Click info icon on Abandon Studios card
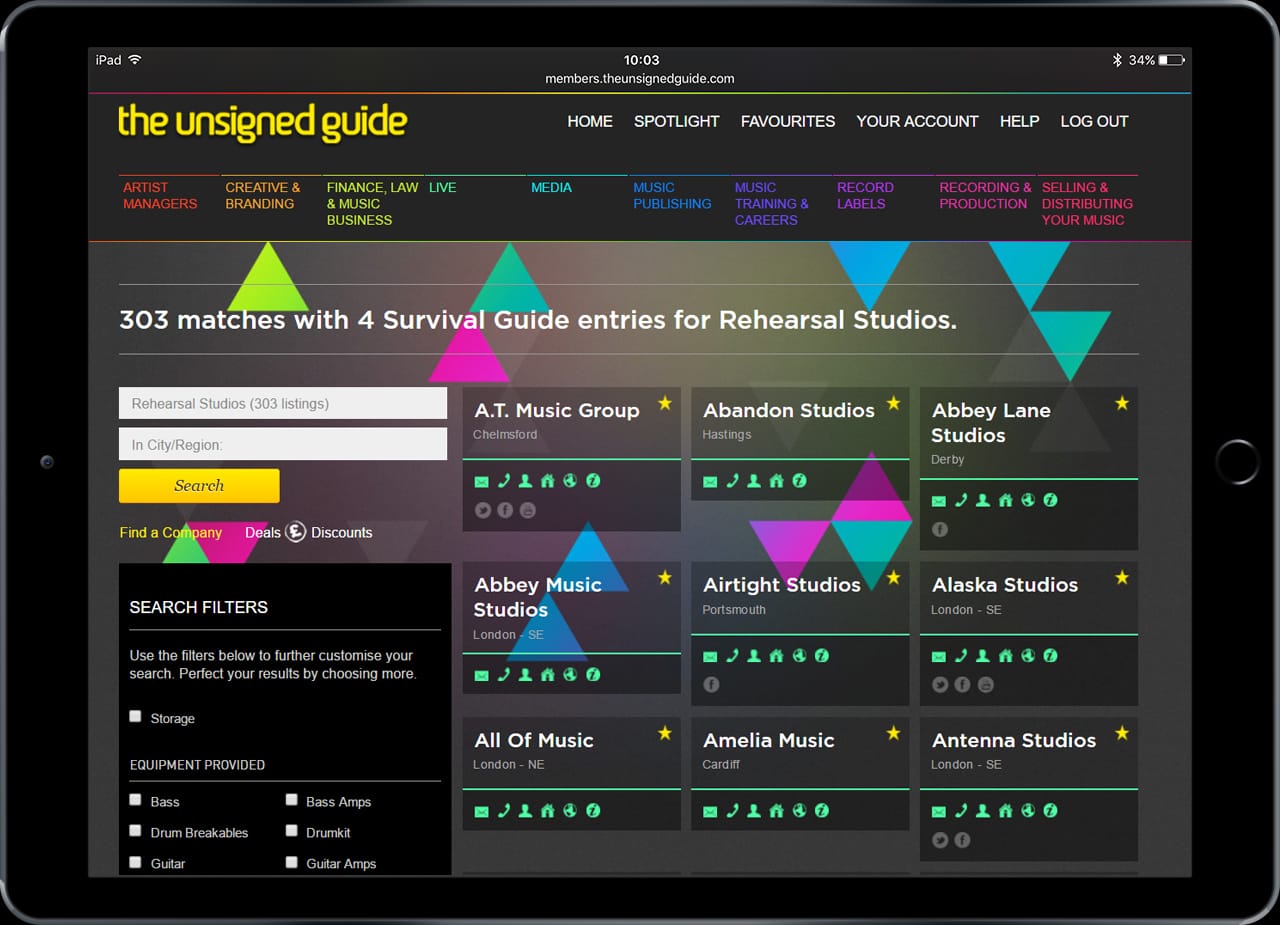The width and height of the screenshot is (1280, 925). point(799,481)
